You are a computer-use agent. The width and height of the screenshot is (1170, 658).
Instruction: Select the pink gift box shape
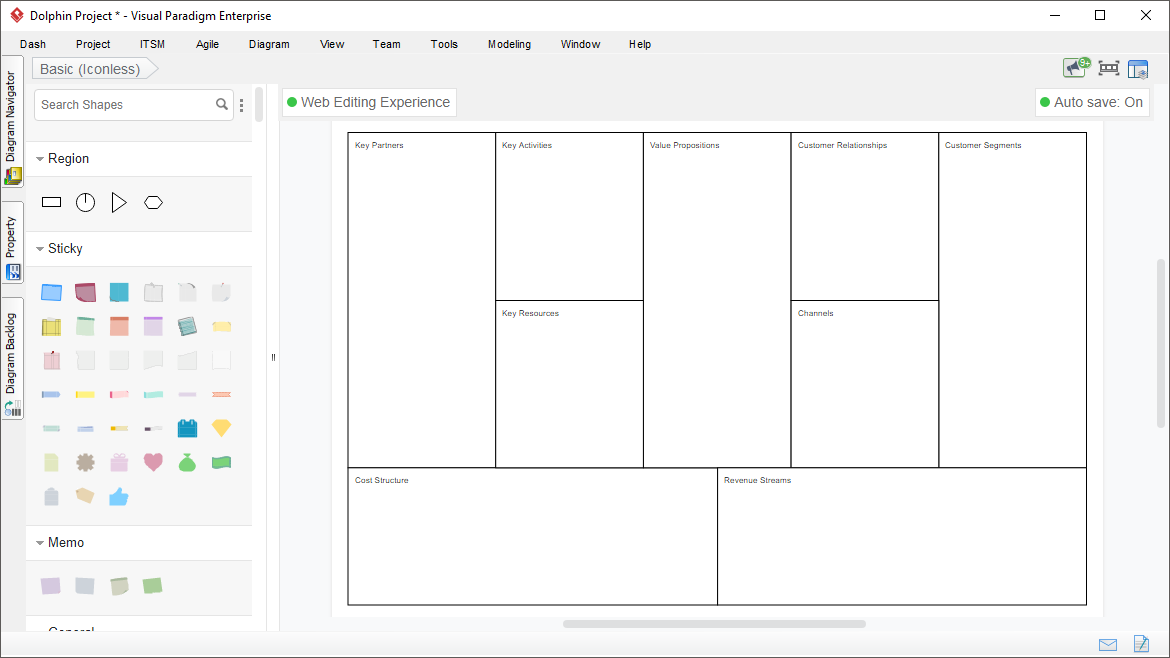(119, 463)
